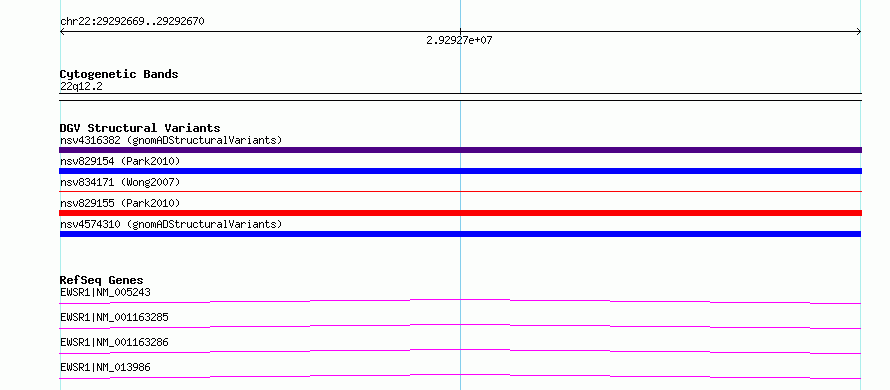Click the EWSR1|NM_013986 transcript label

[105, 367]
